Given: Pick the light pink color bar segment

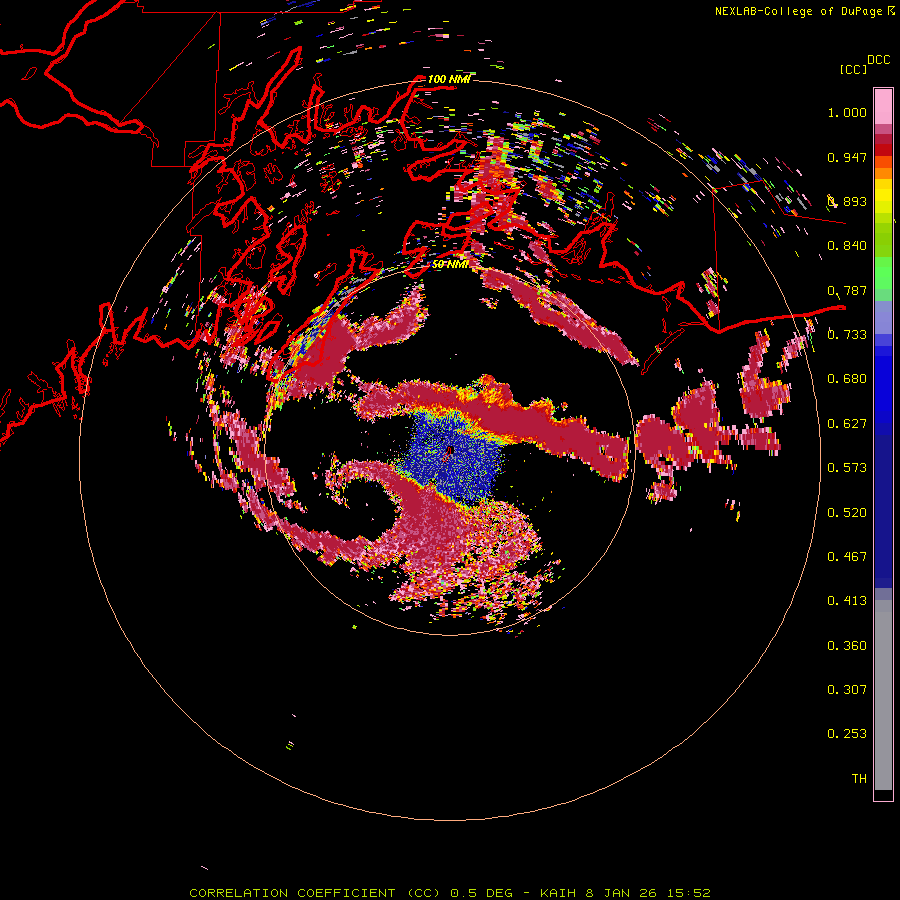Looking at the screenshot, I should click(883, 106).
